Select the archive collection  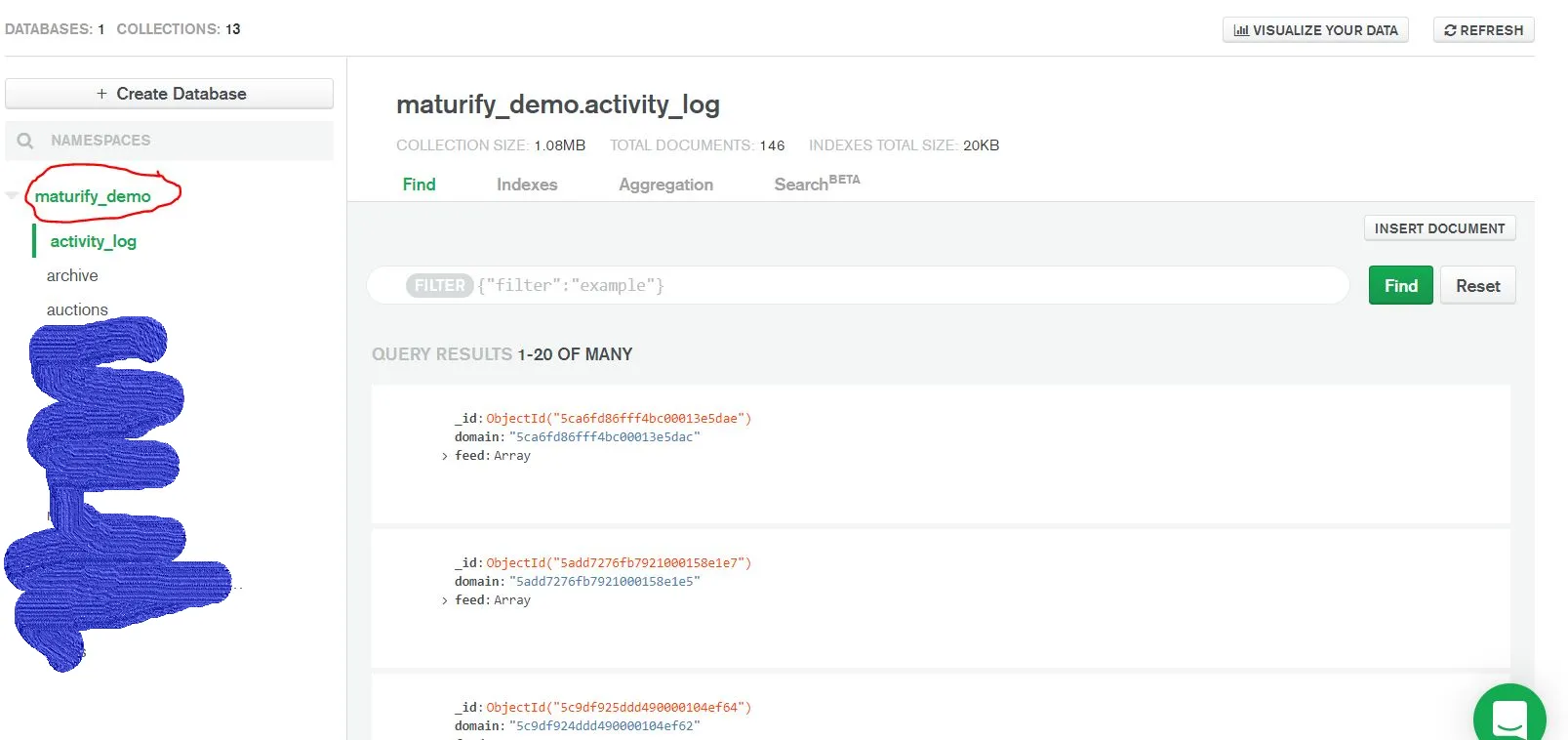72,275
